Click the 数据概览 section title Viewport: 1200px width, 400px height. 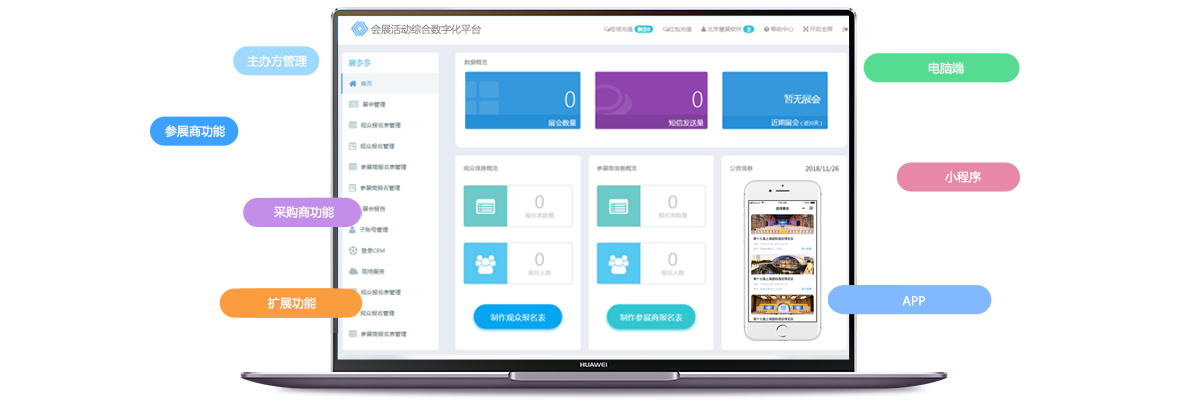477,62
